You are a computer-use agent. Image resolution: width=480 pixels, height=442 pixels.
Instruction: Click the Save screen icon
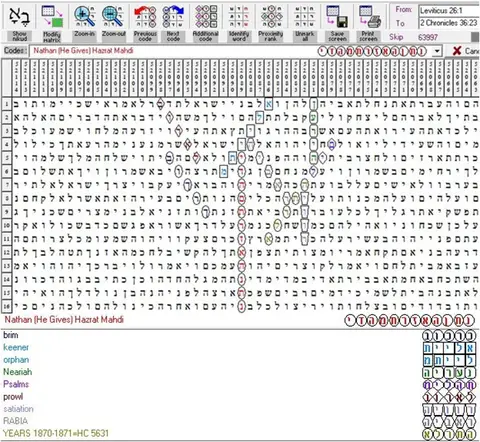tap(337, 16)
